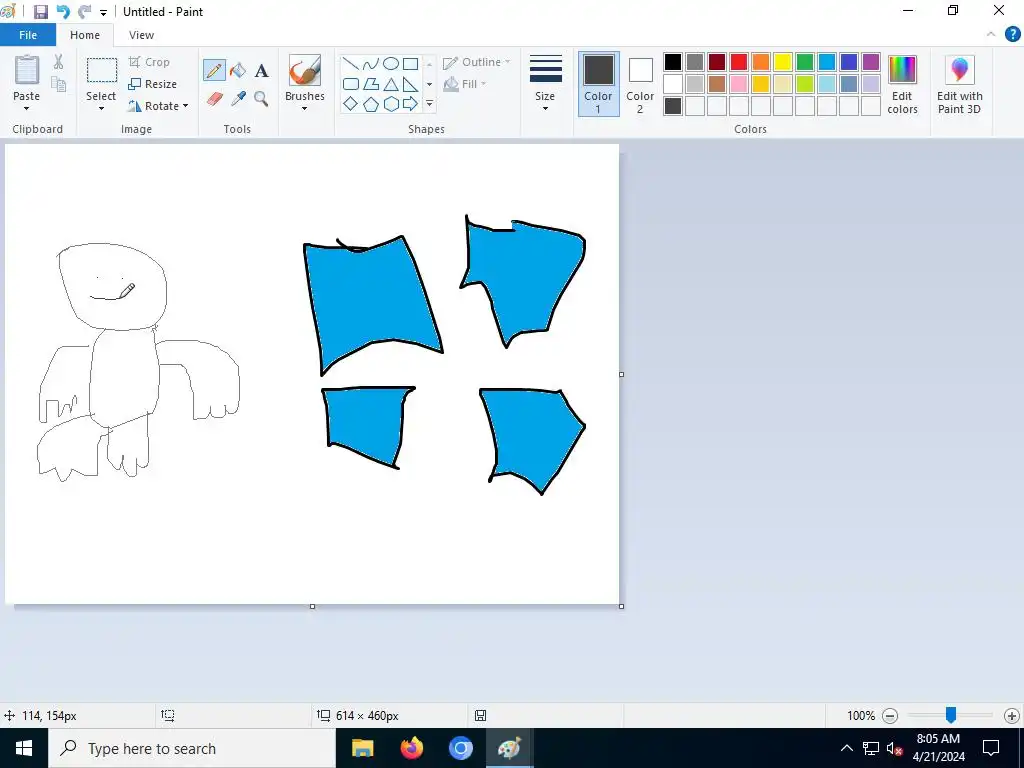Open File Explorer from taskbar
The width and height of the screenshot is (1024, 768).
pyautogui.click(x=362, y=748)
